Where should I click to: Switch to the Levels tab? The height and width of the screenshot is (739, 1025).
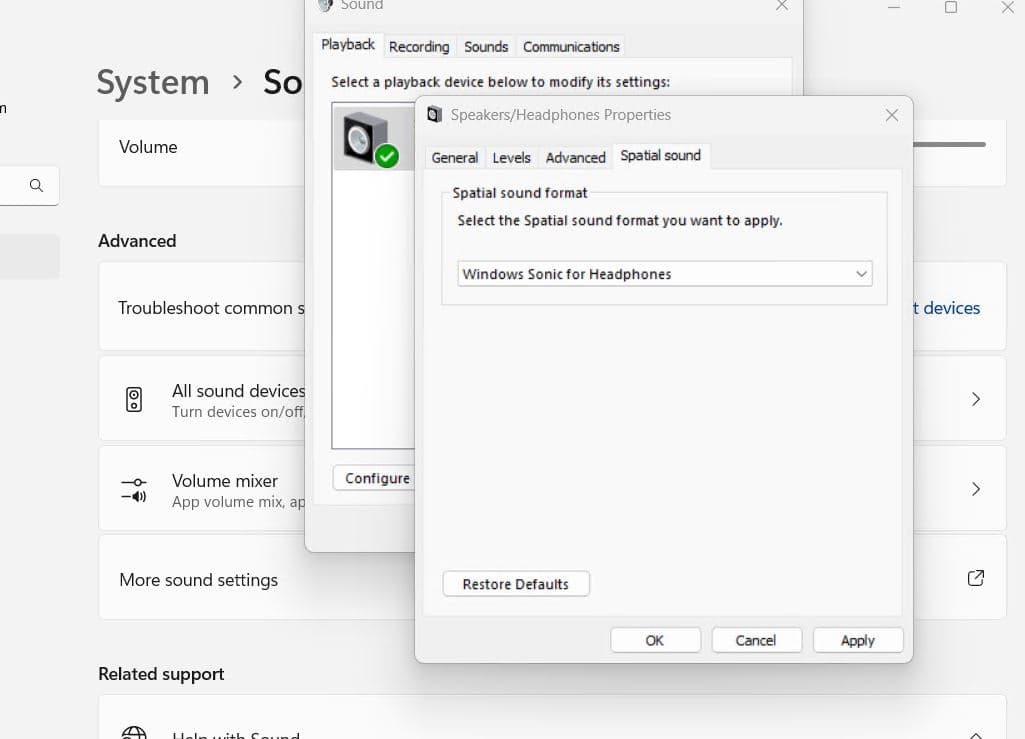click(x=511, y=158)
